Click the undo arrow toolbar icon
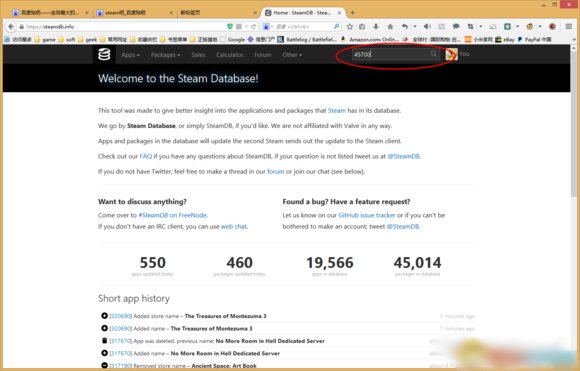 pos(405,27)
